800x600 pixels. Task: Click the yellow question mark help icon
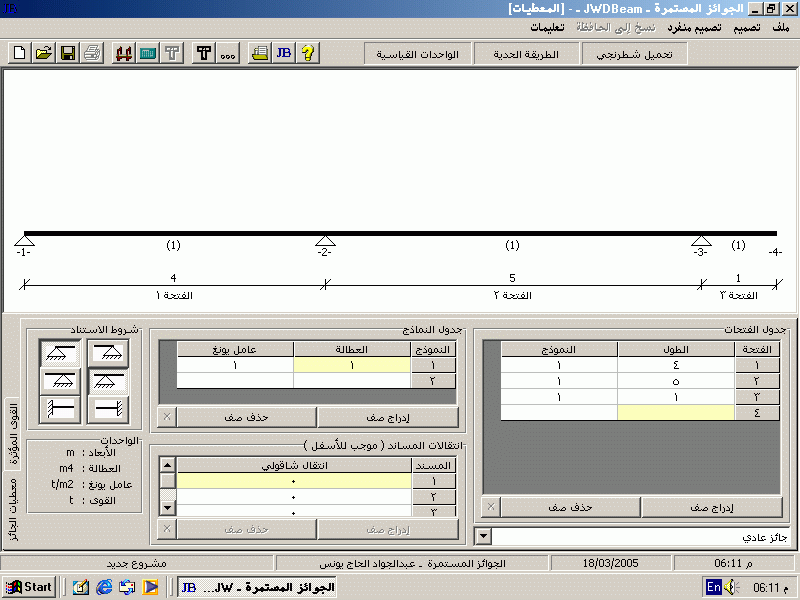[309, 53]
